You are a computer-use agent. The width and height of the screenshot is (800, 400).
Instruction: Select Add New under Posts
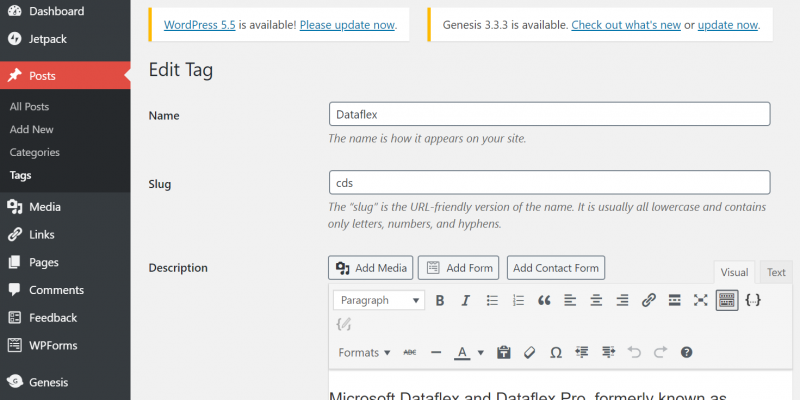coord(32,130)
